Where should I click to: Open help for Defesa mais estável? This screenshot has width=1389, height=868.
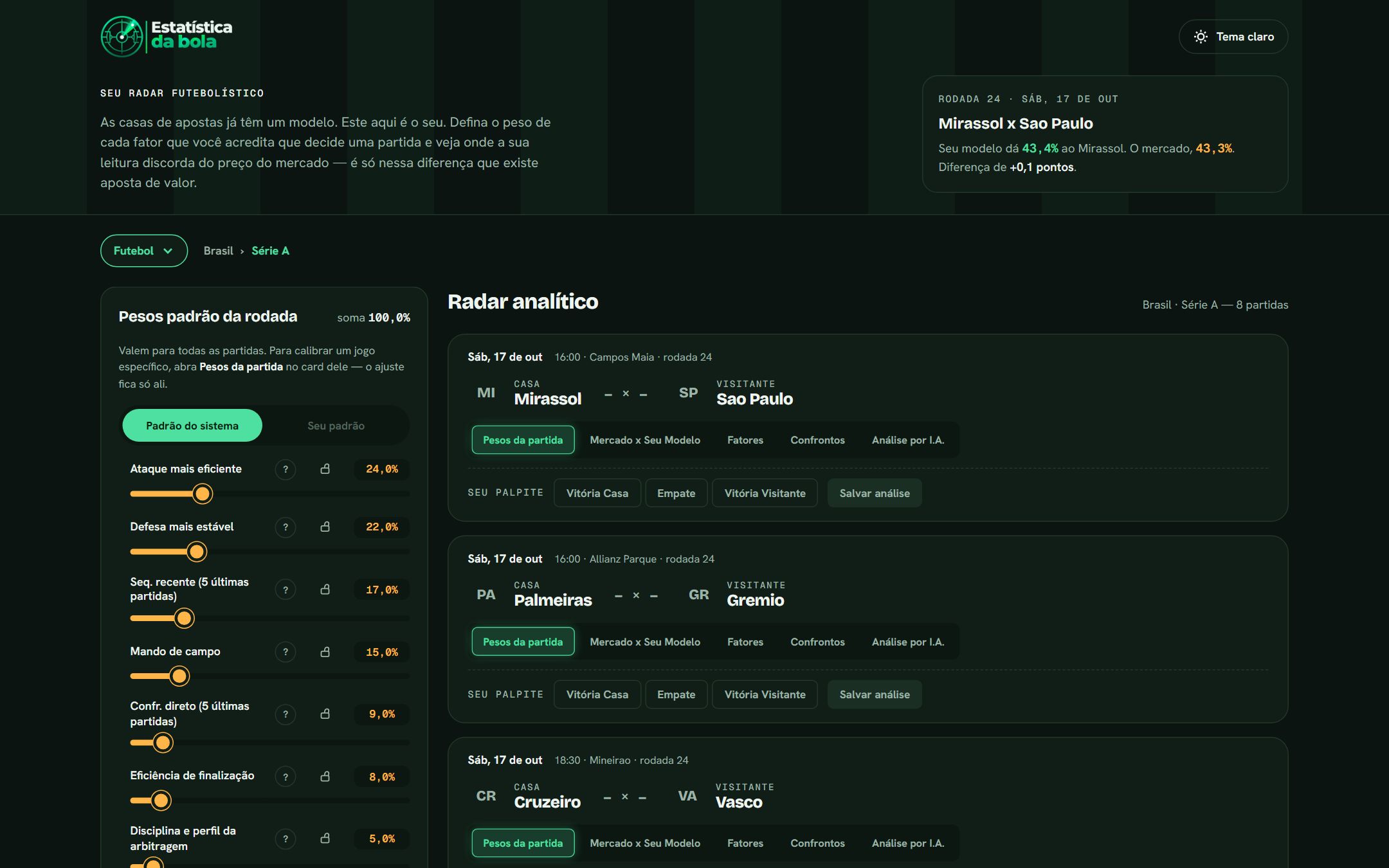pos(286,527)
